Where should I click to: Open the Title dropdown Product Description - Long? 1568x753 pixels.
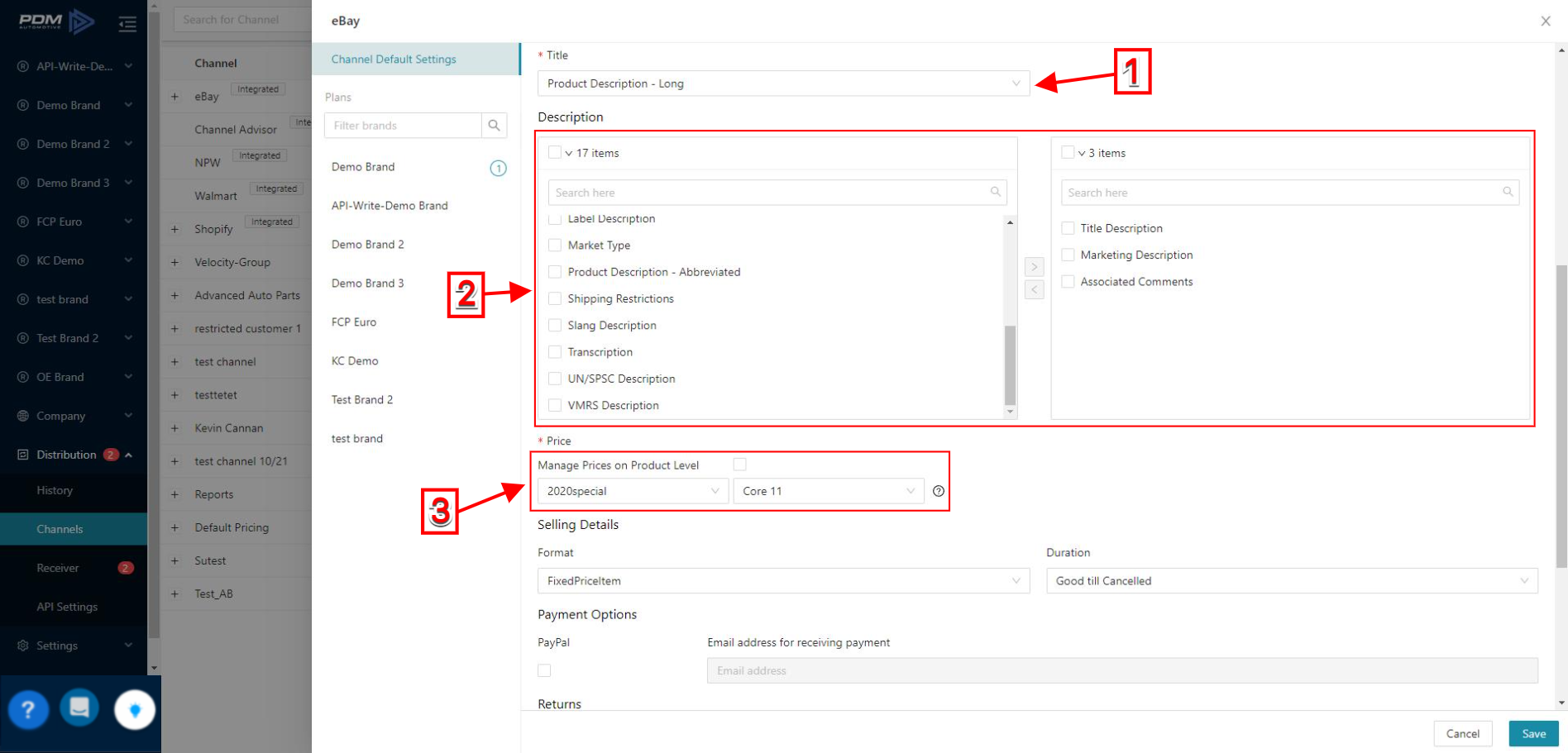pyautogui.click(x=783, y=83)
